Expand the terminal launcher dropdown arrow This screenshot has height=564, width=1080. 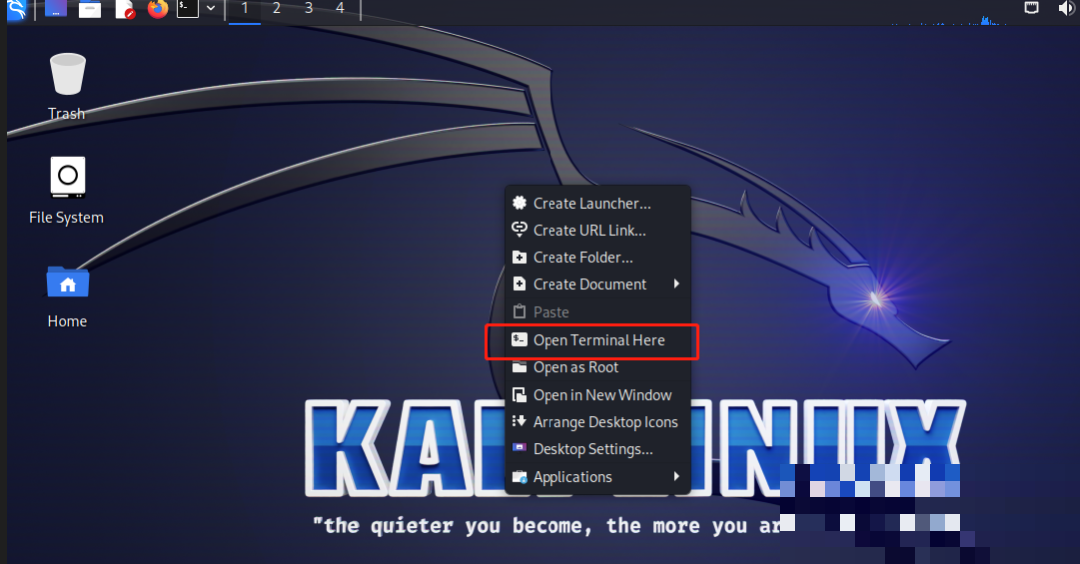211,8
